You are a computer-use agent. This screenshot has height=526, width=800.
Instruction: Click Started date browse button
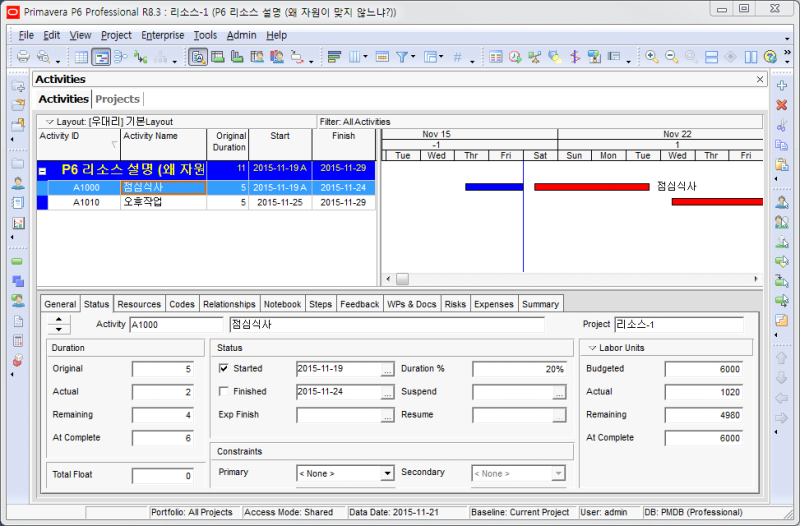click(x=388, y=370)
